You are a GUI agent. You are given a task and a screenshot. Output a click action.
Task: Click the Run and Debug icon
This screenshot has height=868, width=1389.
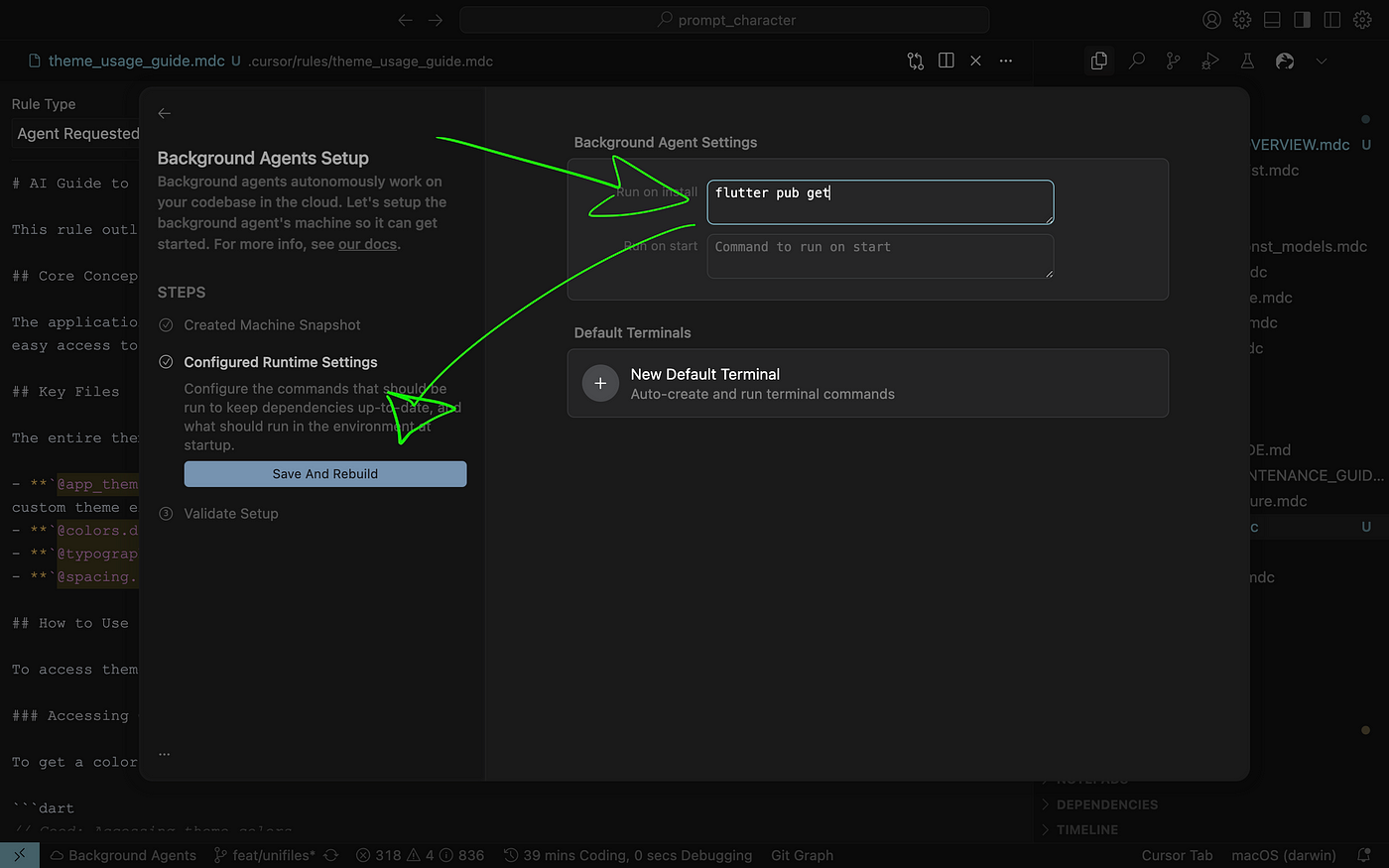coord(1209,61)
